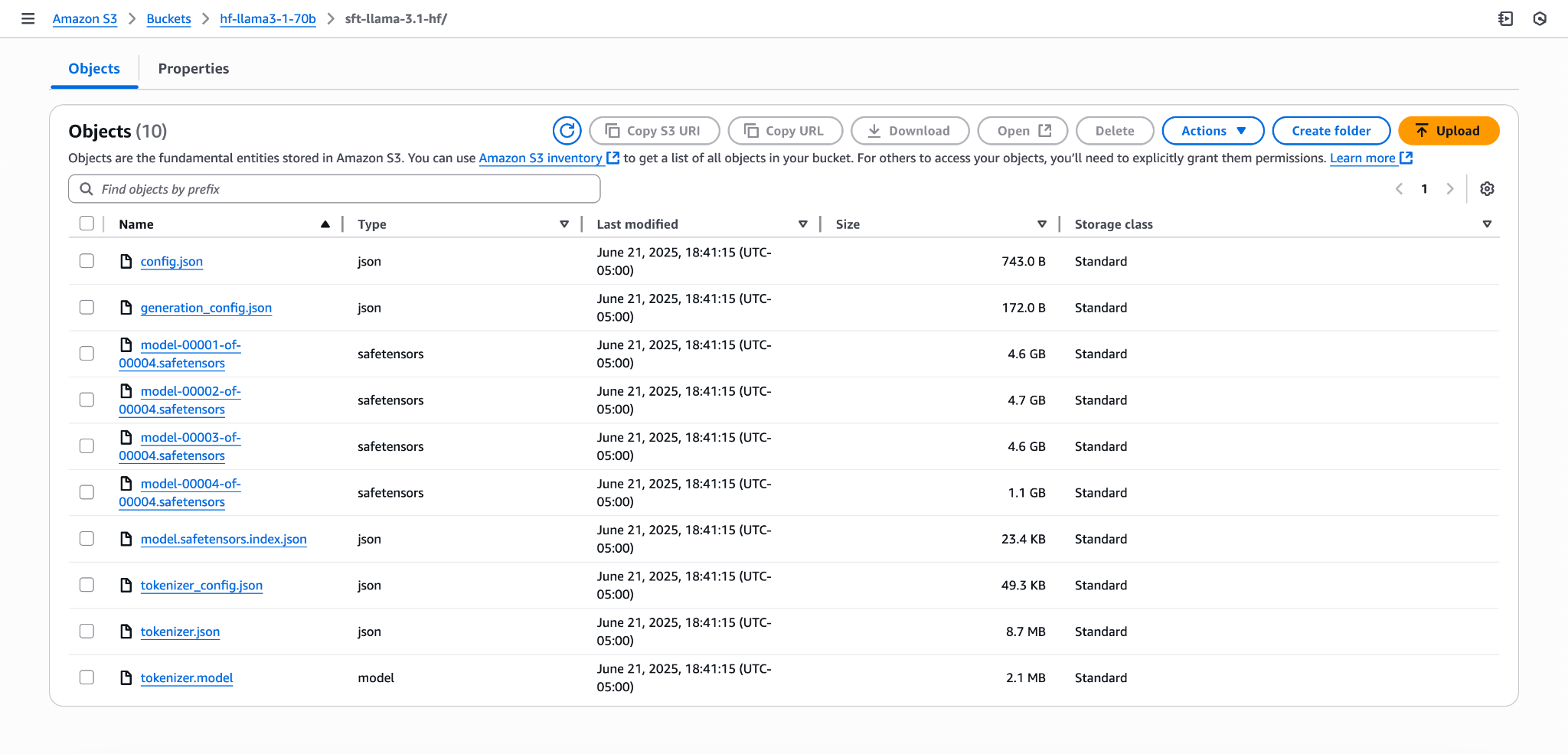The height and width of the screenshot is (754, 1568).
Task: Open the model.safetensors.index.json link
Action: point(224,539)
